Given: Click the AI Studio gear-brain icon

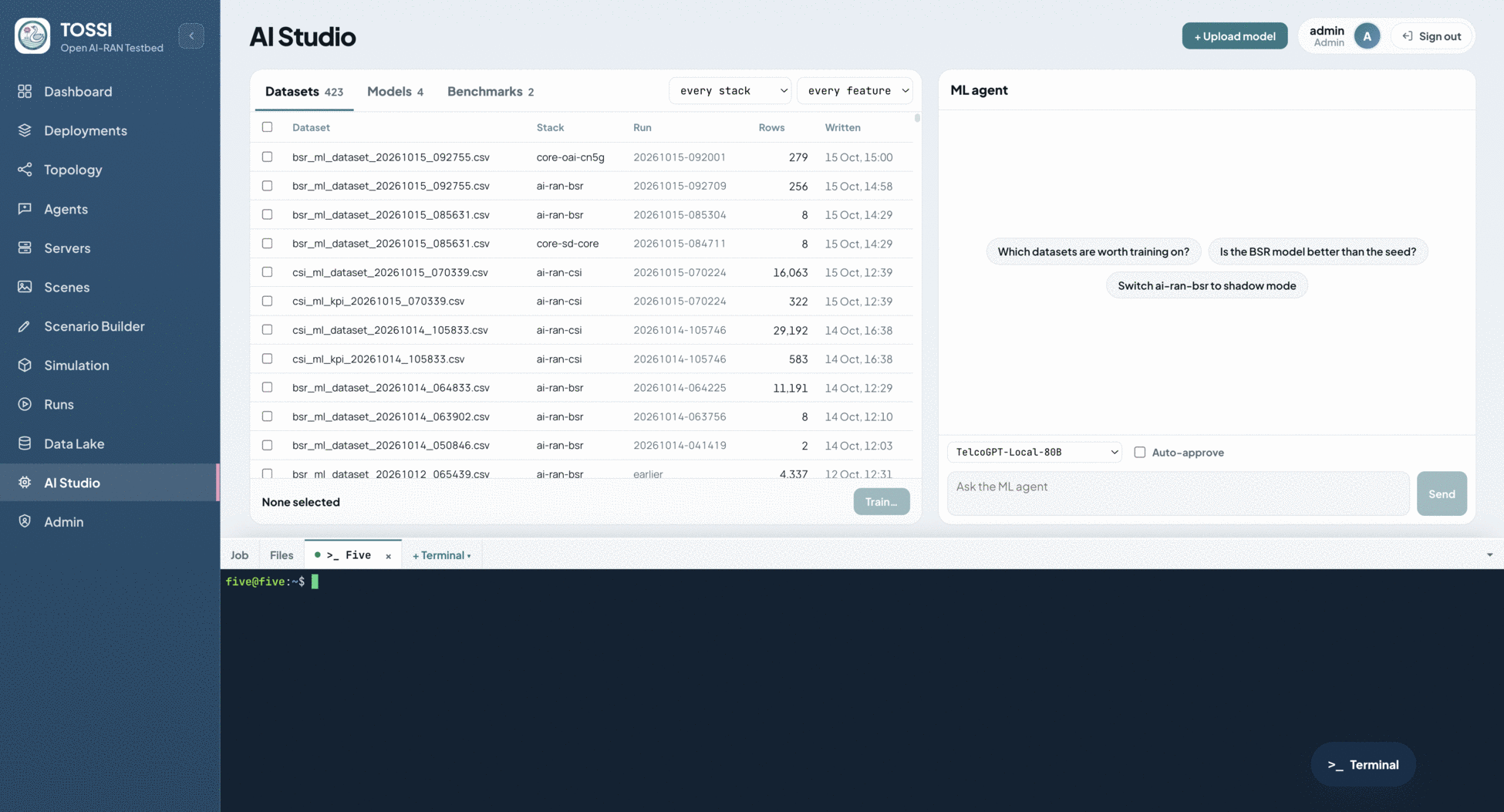Looking at the screenshot, I should click(x=25, y=482).
